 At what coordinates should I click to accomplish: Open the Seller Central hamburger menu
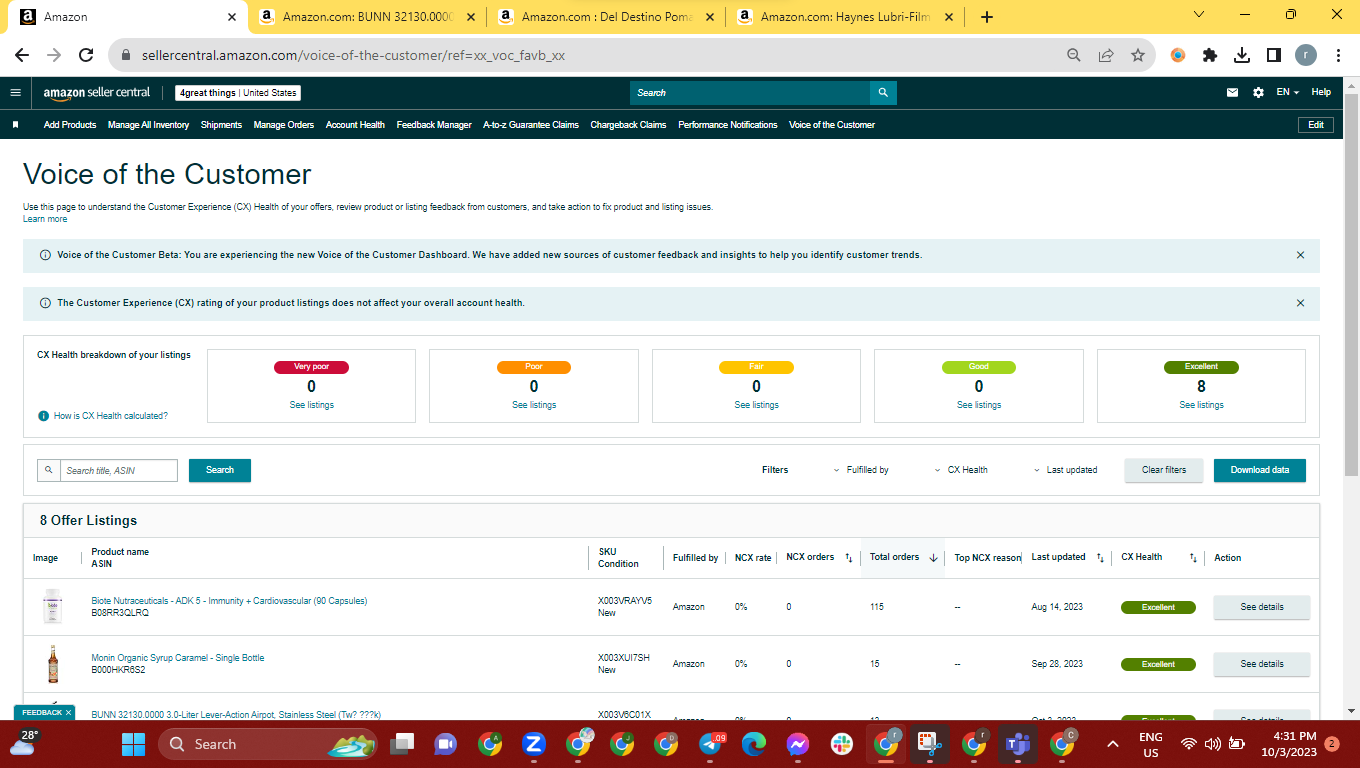coord(15,92)
